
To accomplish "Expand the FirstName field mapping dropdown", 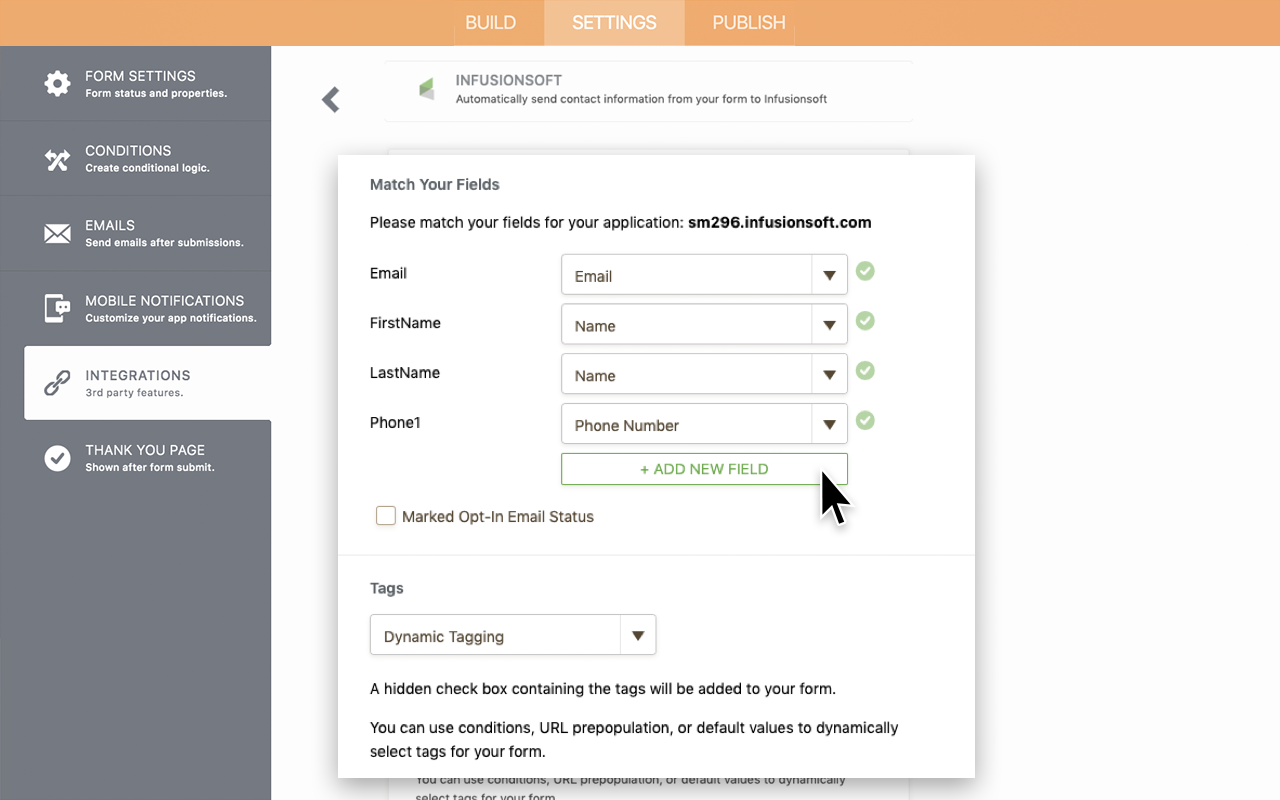I will [x=704, y=325].
